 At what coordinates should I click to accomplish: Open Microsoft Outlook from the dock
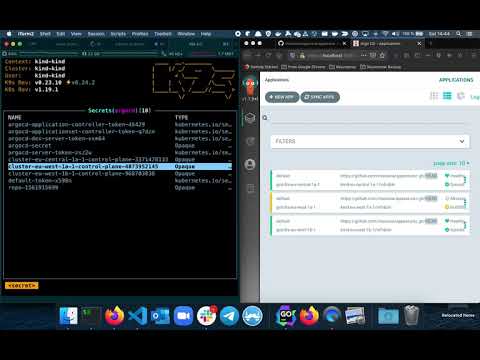click(160, 315)
